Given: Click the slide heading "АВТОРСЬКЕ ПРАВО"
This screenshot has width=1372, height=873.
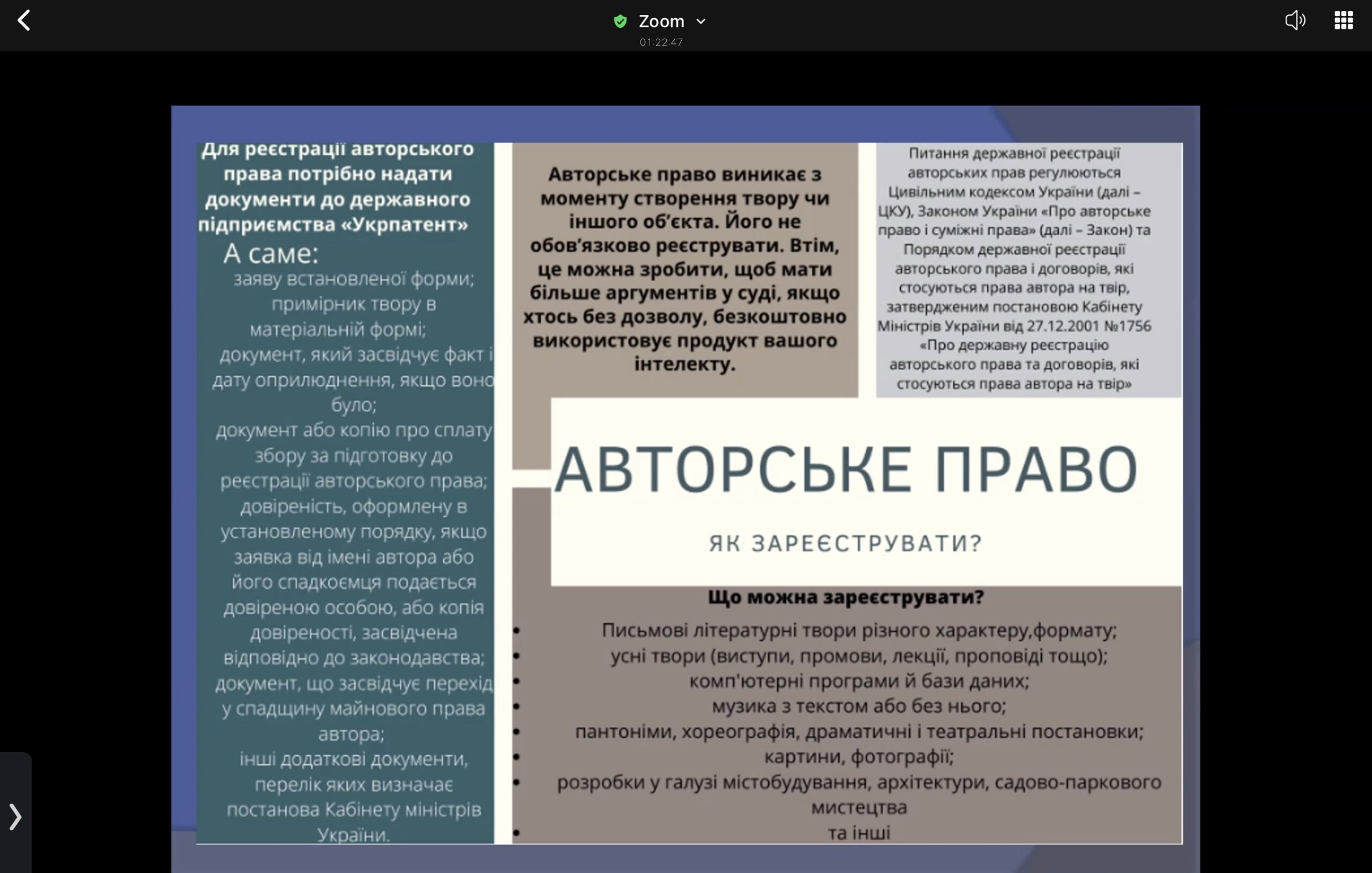Looking at the screenshot, I should pos(846,469).
